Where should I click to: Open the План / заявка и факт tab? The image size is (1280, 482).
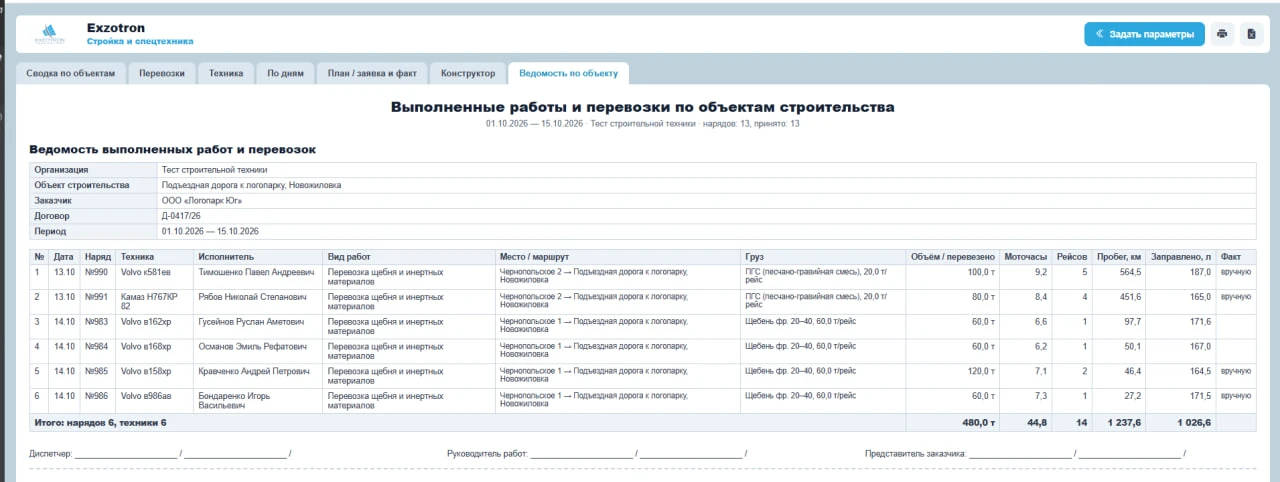pyautogui.click(x=372, y=73)
